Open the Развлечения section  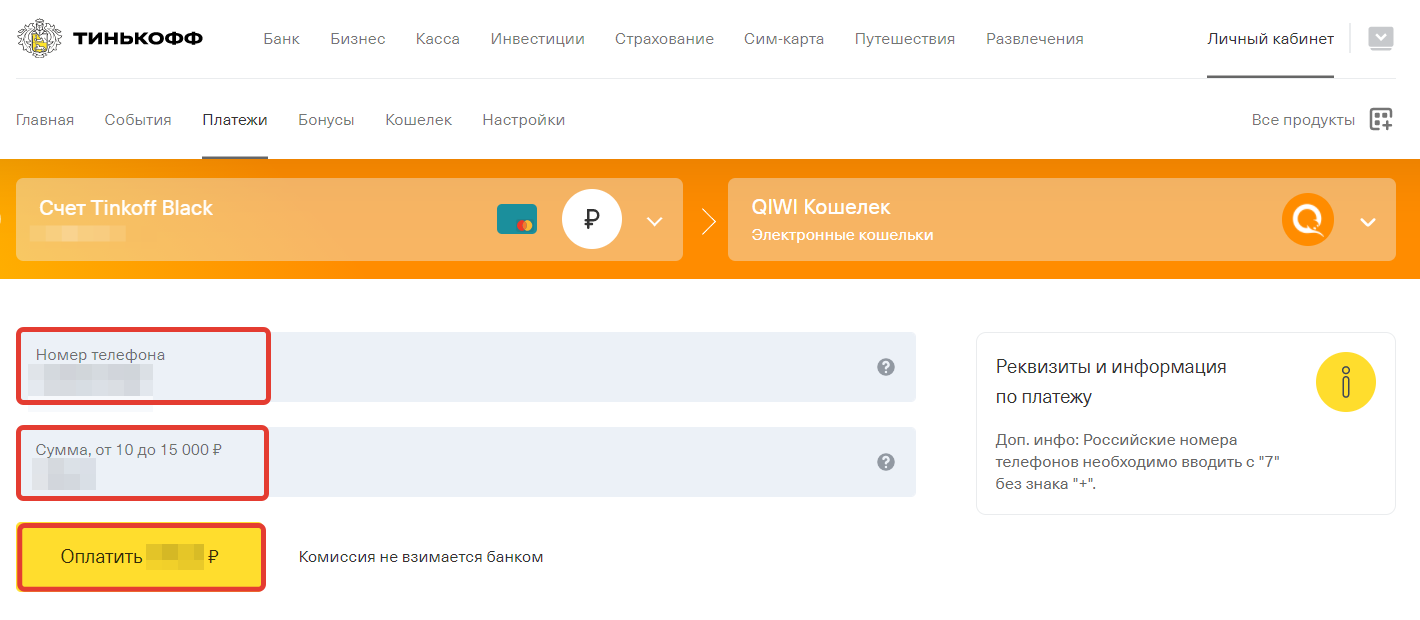[x=1035, y=39]
